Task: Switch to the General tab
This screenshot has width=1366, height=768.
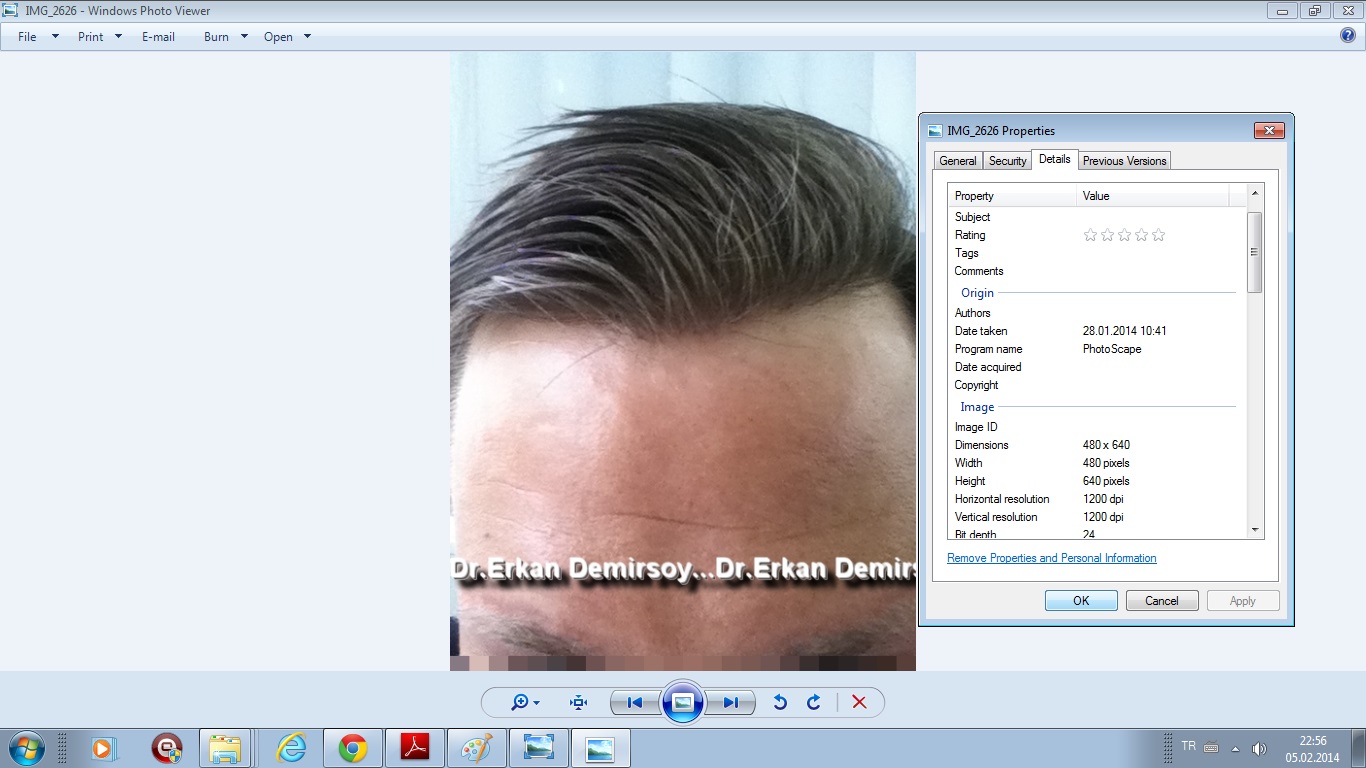Action: pos(957,161)
